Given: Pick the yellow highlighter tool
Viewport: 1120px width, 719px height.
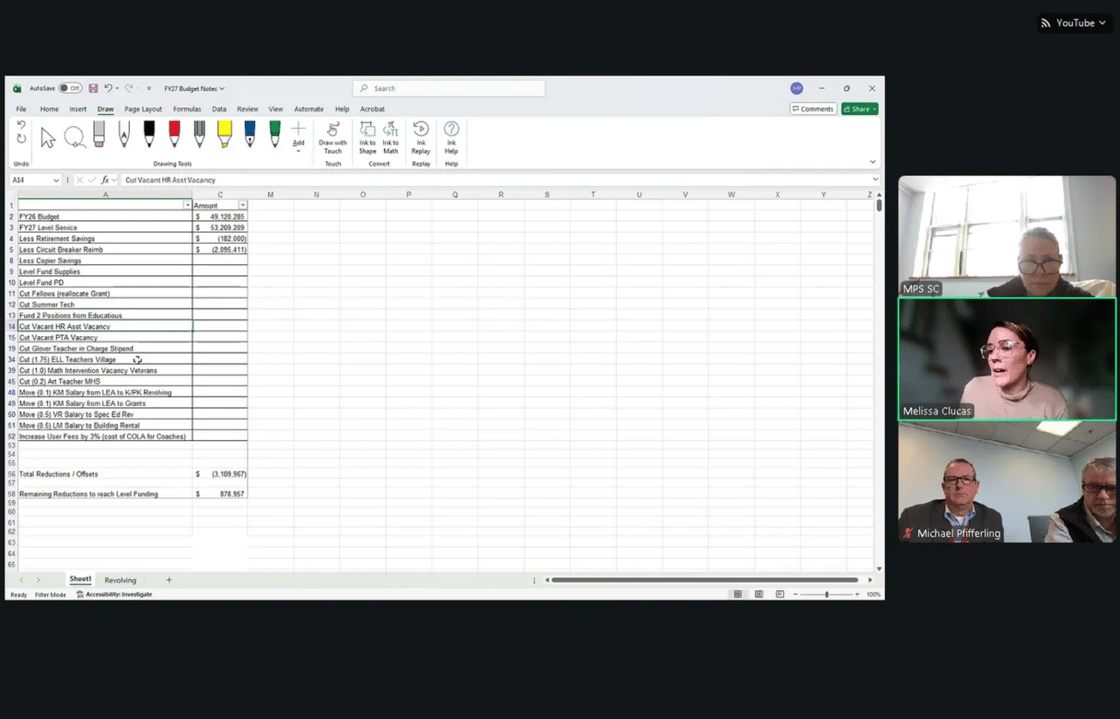Looking at the screenshot, I should (224, 134).
